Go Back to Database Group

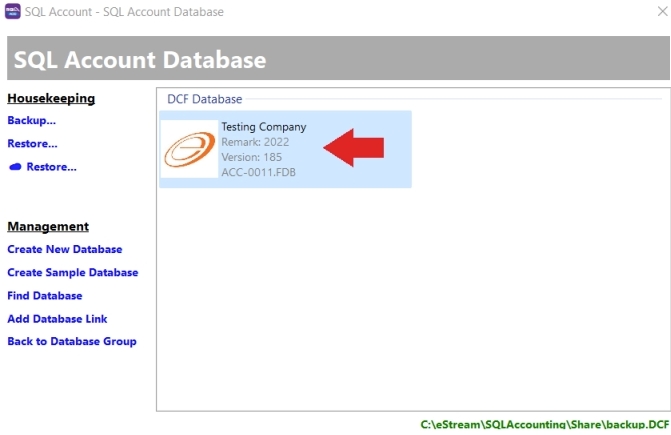click(x=71, y=341)
